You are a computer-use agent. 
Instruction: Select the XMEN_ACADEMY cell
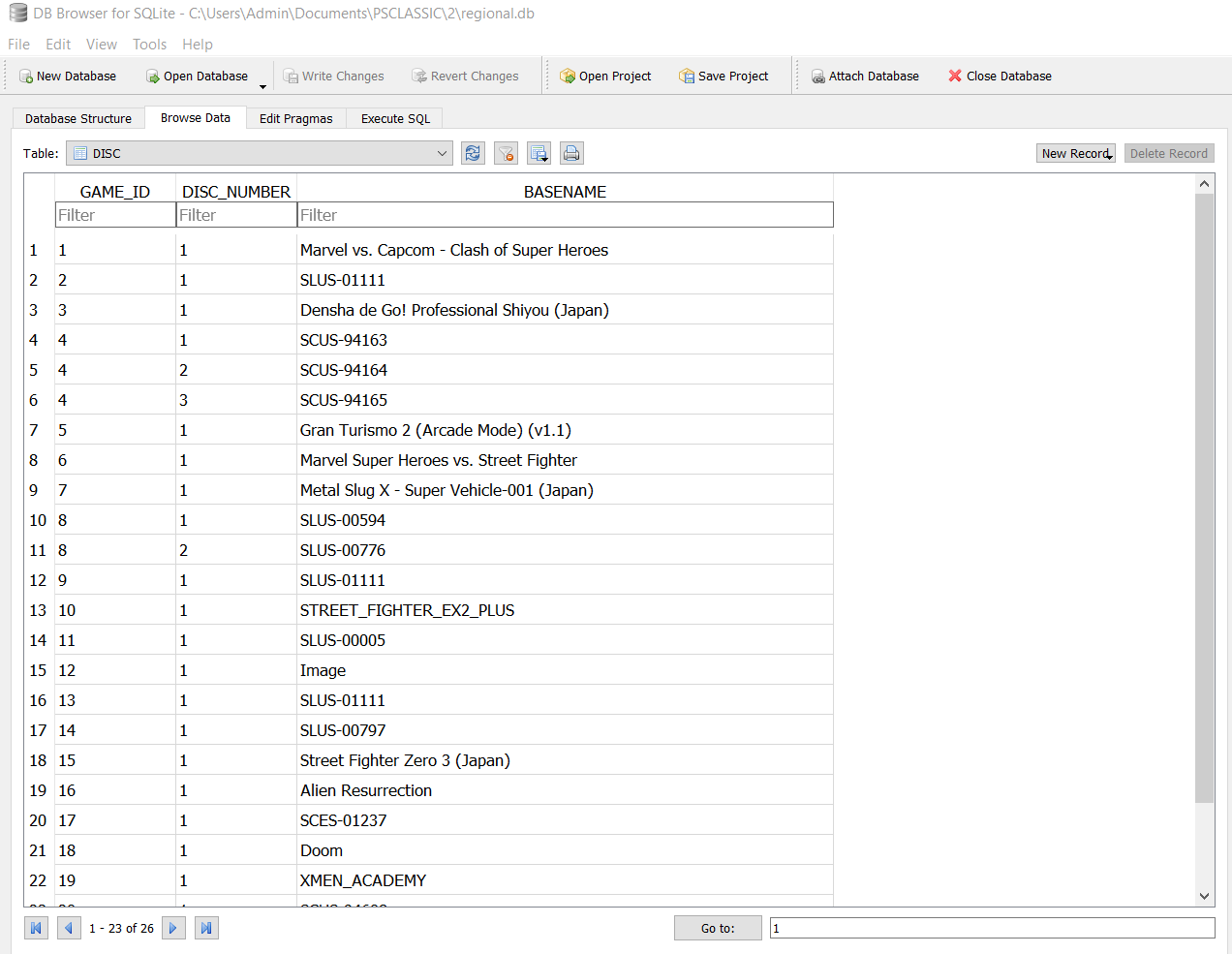(565, 880)
